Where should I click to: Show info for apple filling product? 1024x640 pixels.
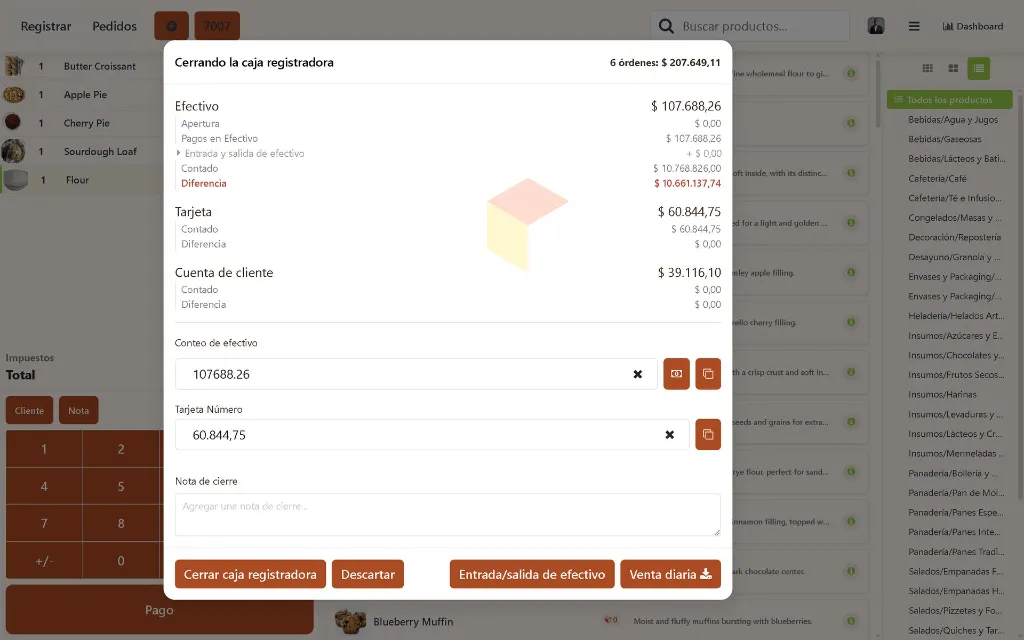(851, 272)
